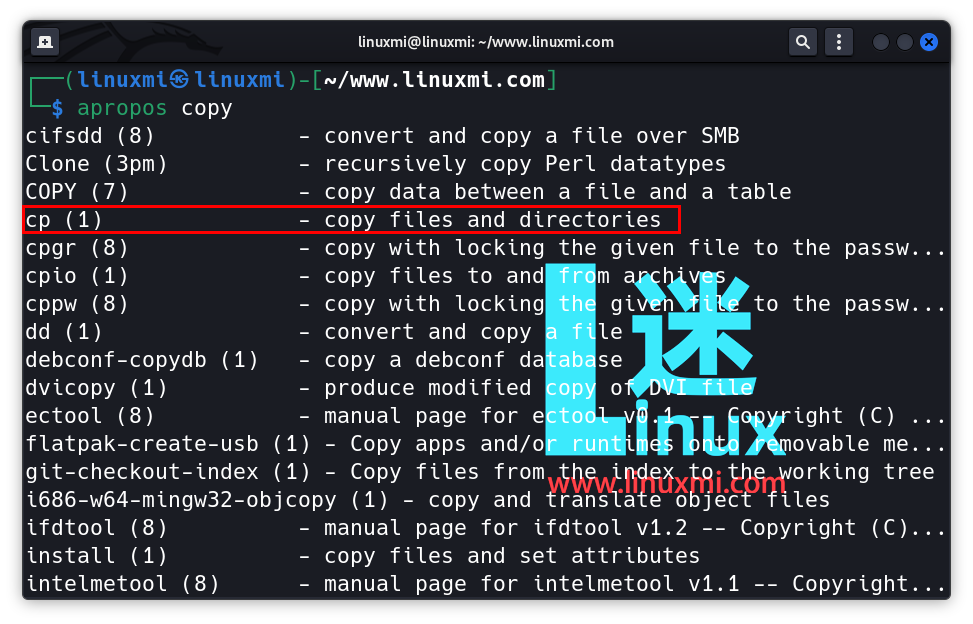The height and width of the screenshot is (624, 973).
Task: Click 'manual page for intelmetool v1.1' text
Action: pos(532,584)
